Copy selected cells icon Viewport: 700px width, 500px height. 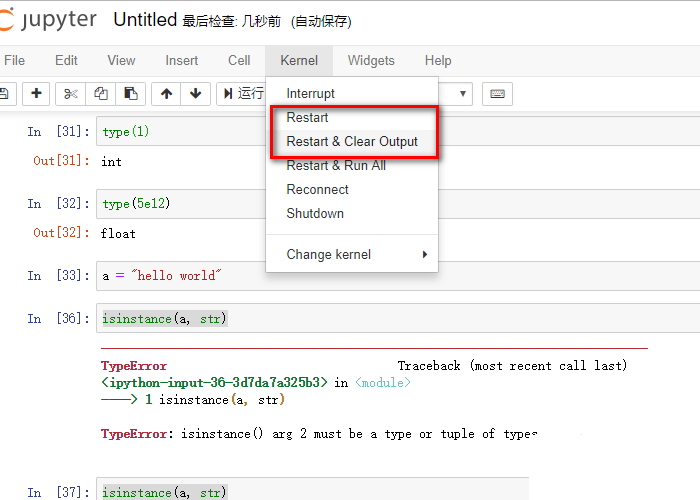[x=100, y=94]
